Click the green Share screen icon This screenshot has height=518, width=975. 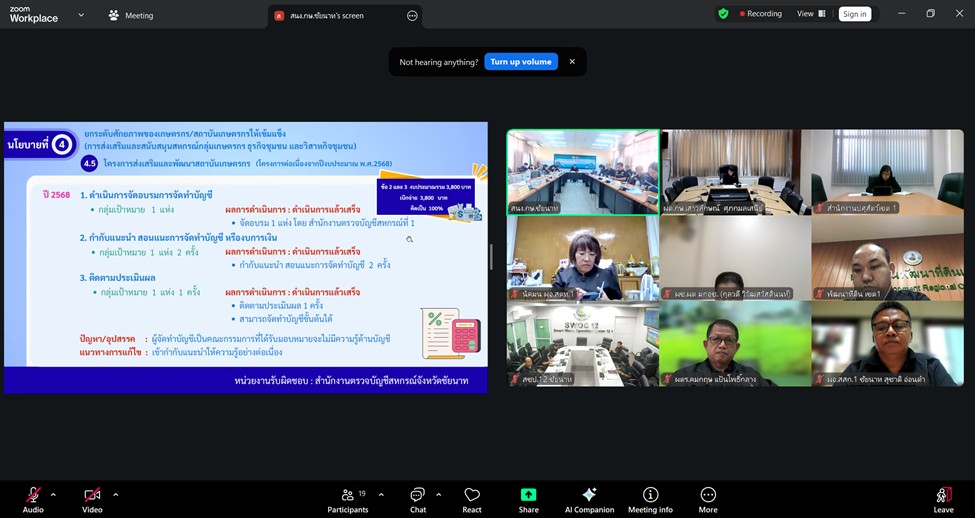[529, 495]
